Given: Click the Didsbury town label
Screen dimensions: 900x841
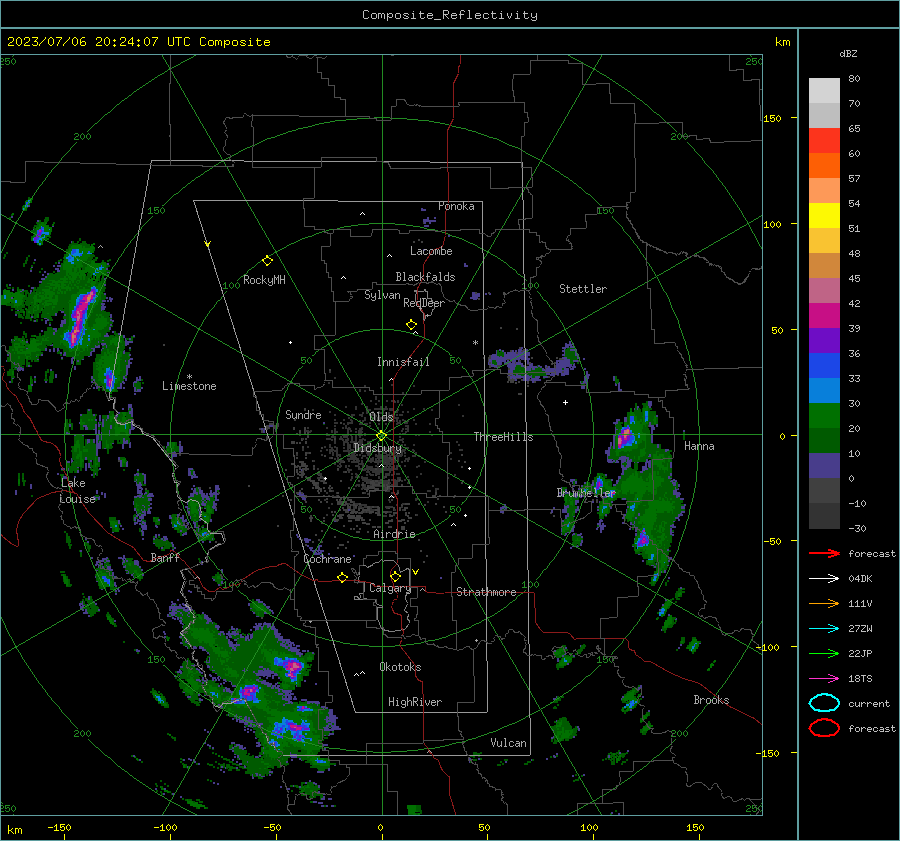Looking at the screenshot, I should click(x=377, y=448).
